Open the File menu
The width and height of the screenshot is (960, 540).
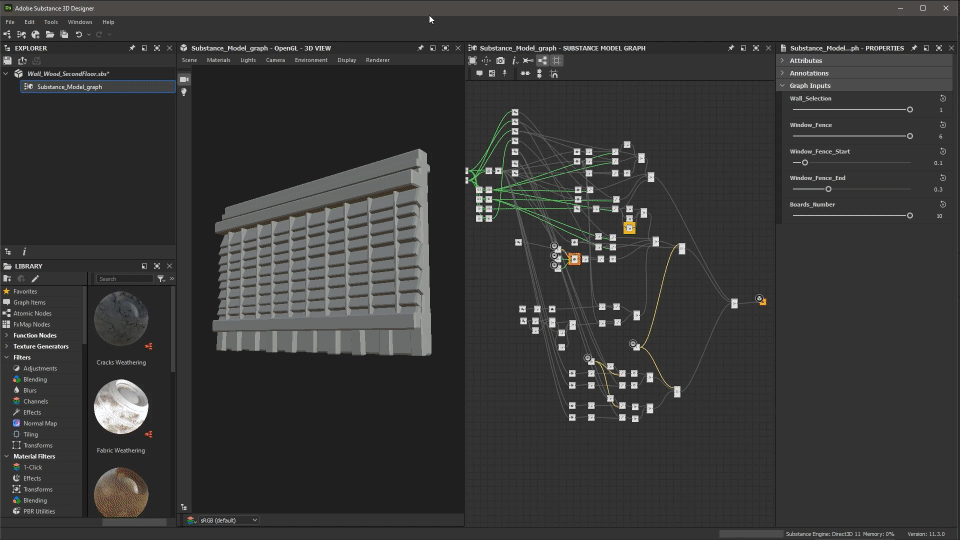pos(10,22)
